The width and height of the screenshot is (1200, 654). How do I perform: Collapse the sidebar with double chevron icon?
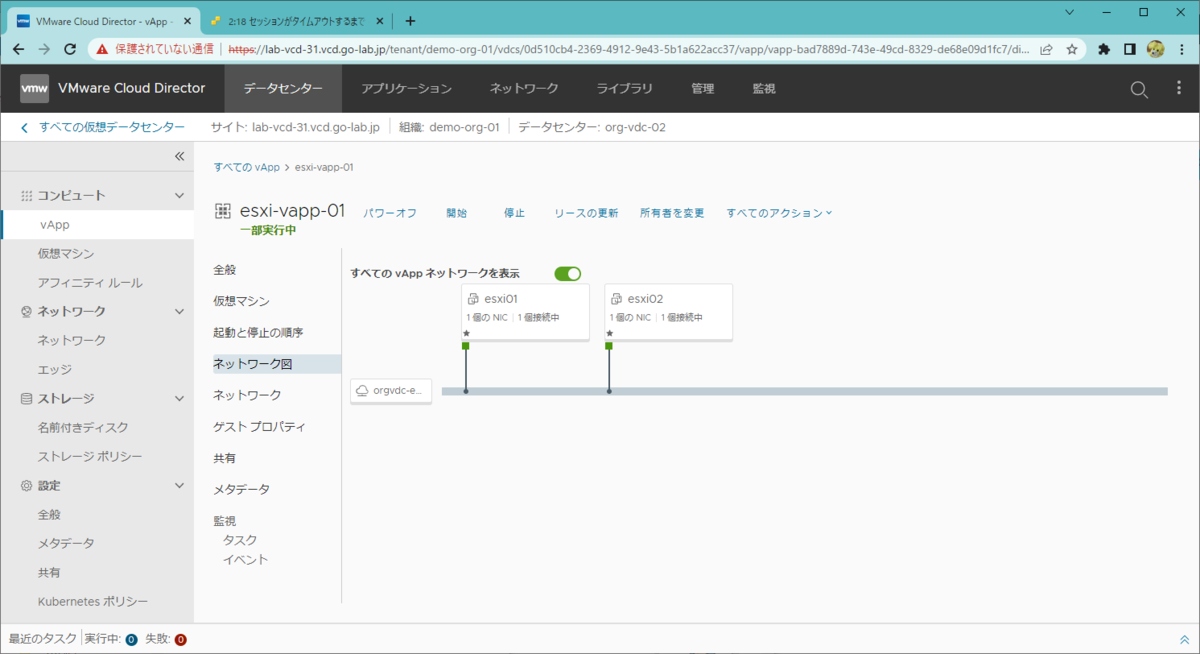click(x=180, y=156)
